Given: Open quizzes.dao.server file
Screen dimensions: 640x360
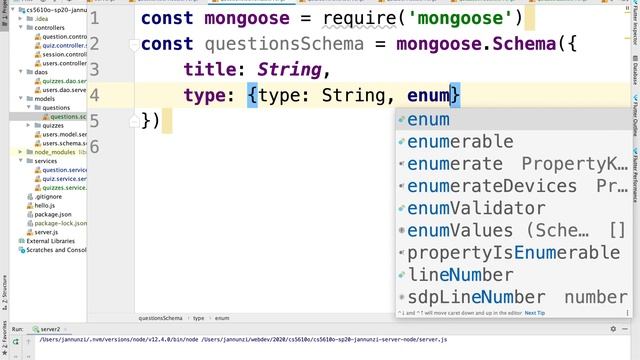Looking at the screenshot, I should tap(61, 81).
